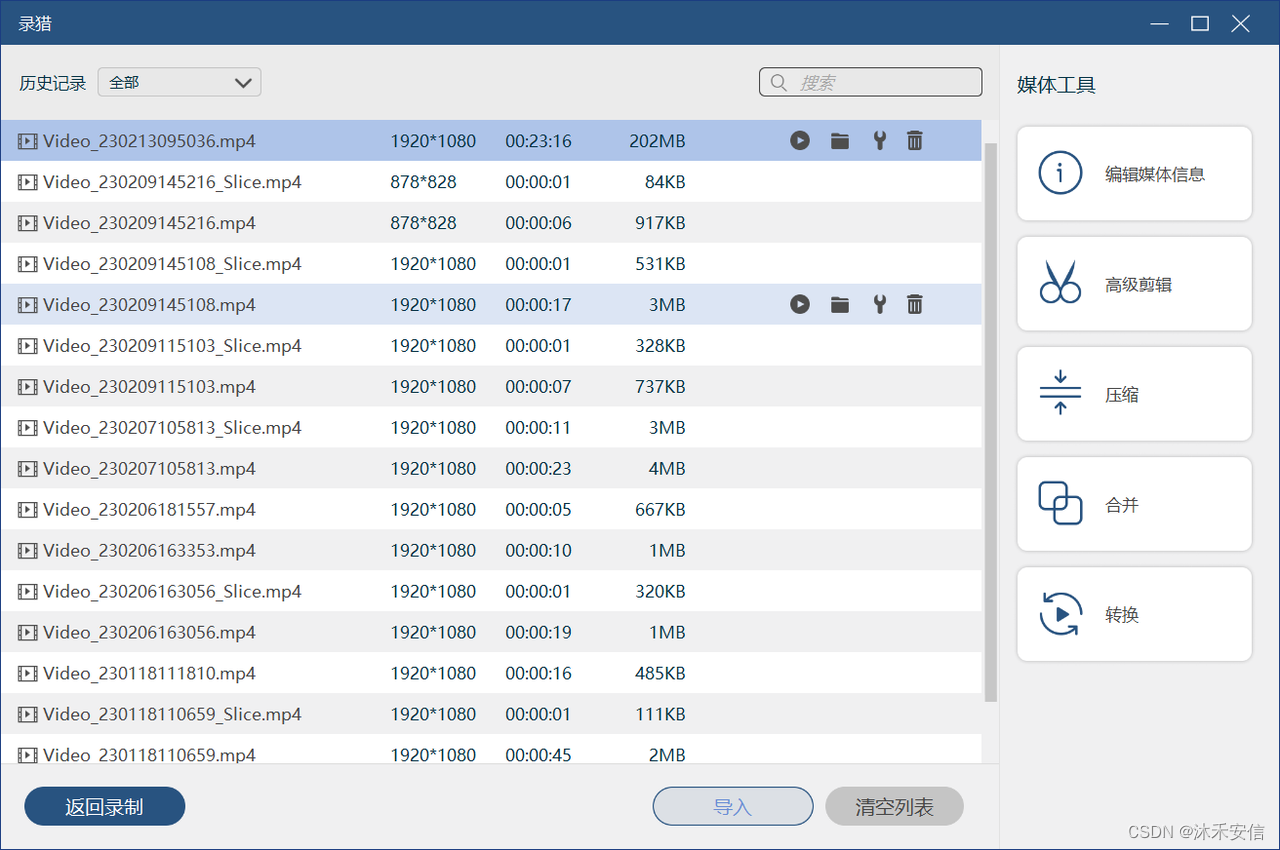1280x850 pixels.
Task: Open the 编辑媒体信息 tool card
Action: 1134,173
